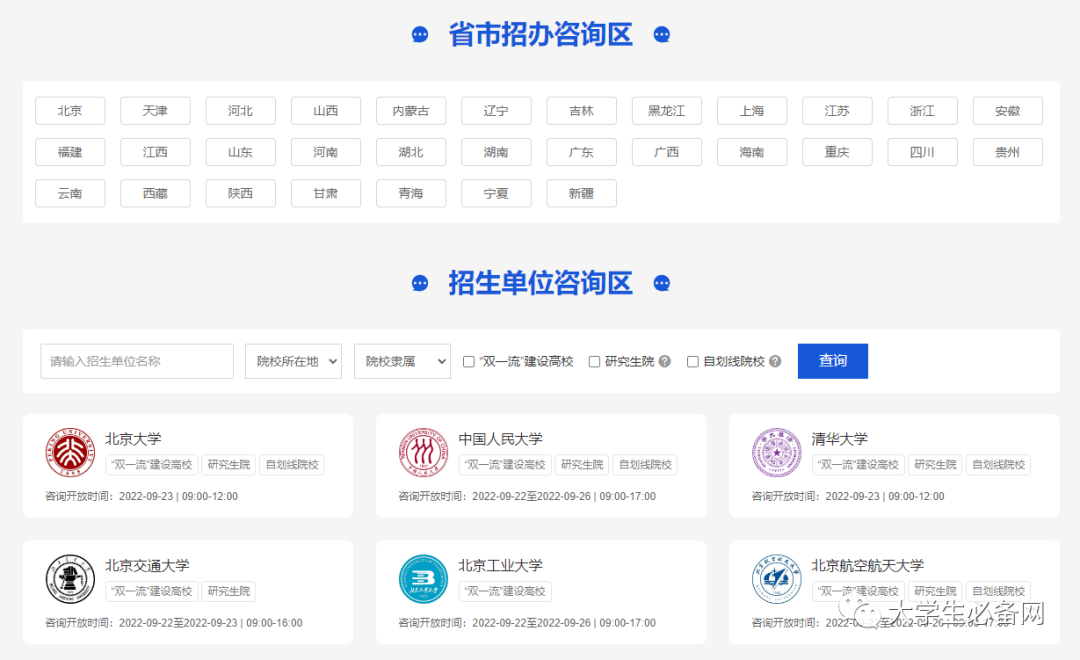This screenshot has height=660, width=1080.
Task: Check the 自划线院校 filter checkbox
Action: [692, 362]
